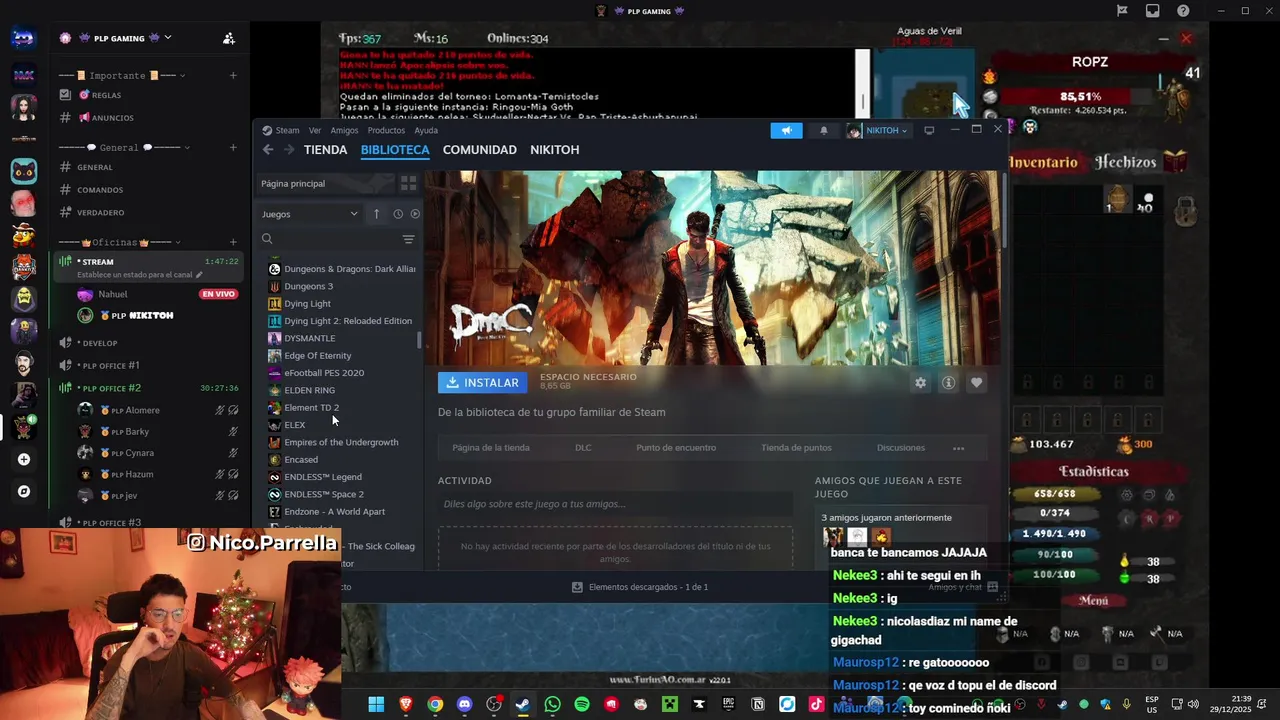Open Discord help question mark icon
This screenshot has width=1280, height=720.
pyautogui.click(x=1184, y=11)
